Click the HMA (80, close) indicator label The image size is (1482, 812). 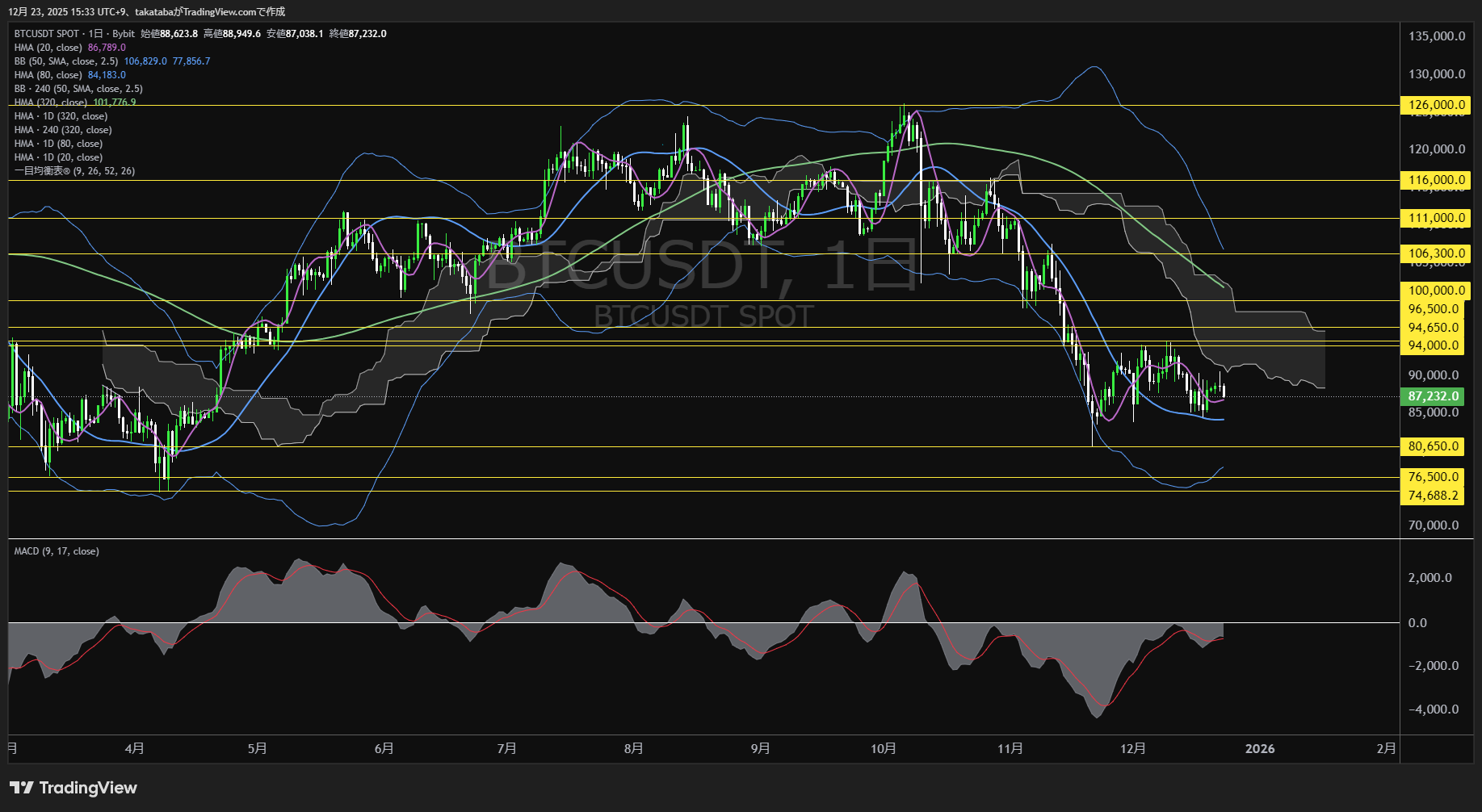[48, 75]
